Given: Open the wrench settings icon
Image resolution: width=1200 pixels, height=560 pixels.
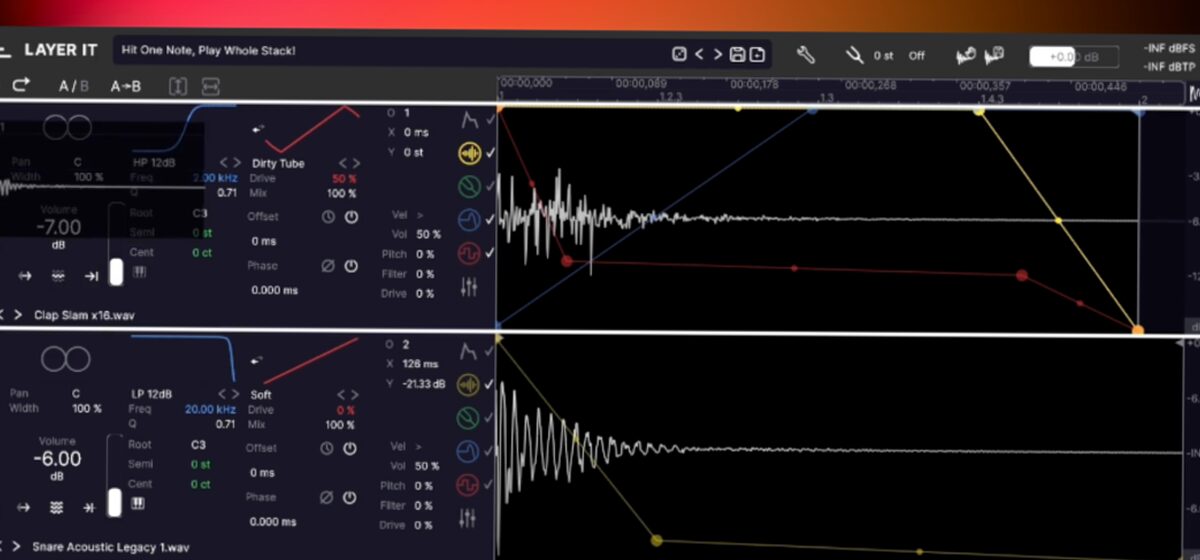Looking at the screenshot, I should coord(805,55).
